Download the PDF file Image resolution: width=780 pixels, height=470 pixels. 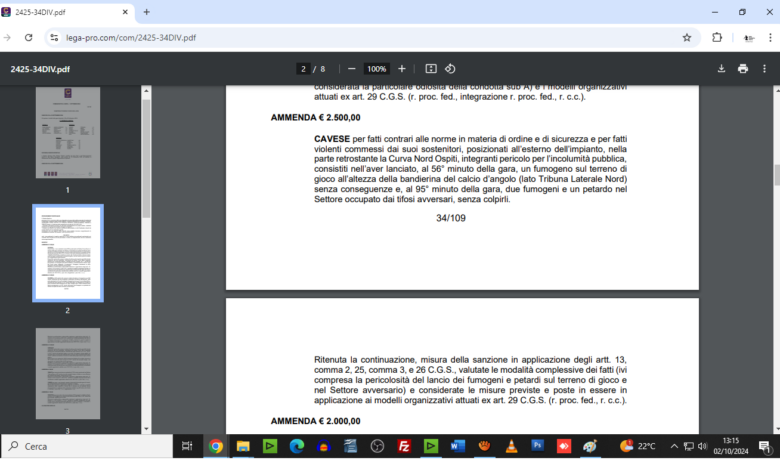pyautogui.click(x=721, y=69)
